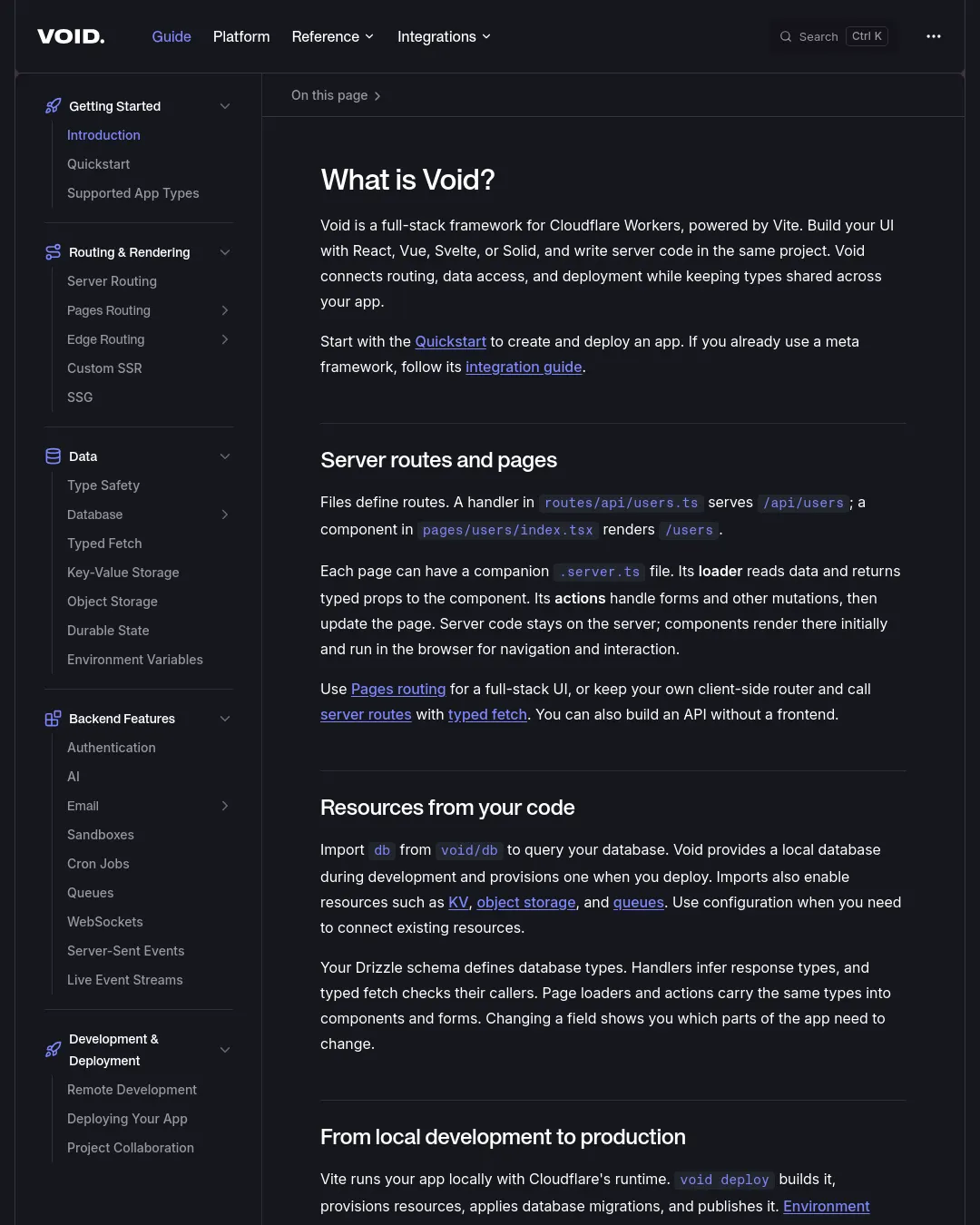Click the Backend Features blocks icon
This screenshot has height=1225, width=980.
(x=54, y=719)
